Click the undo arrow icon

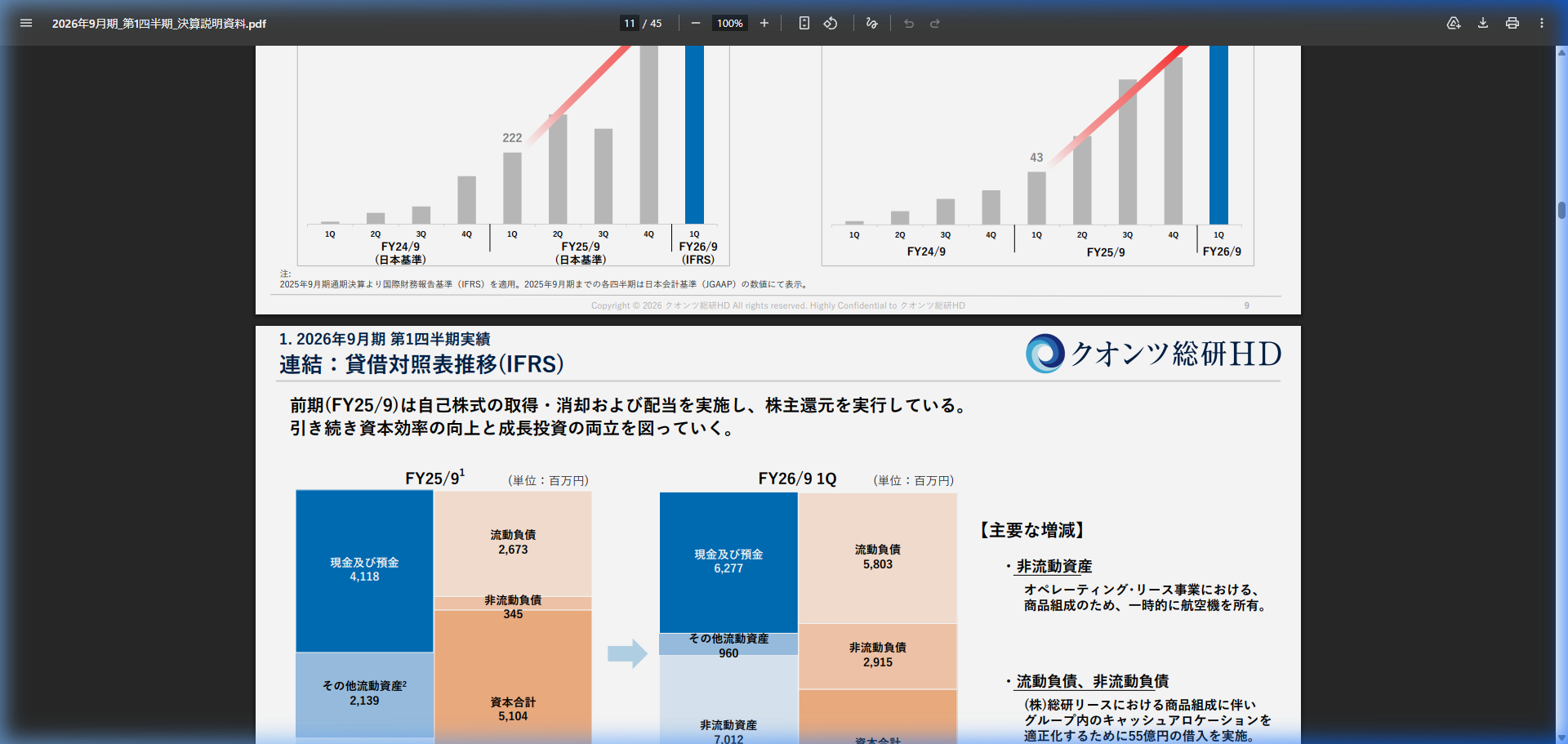coord(908,23)
